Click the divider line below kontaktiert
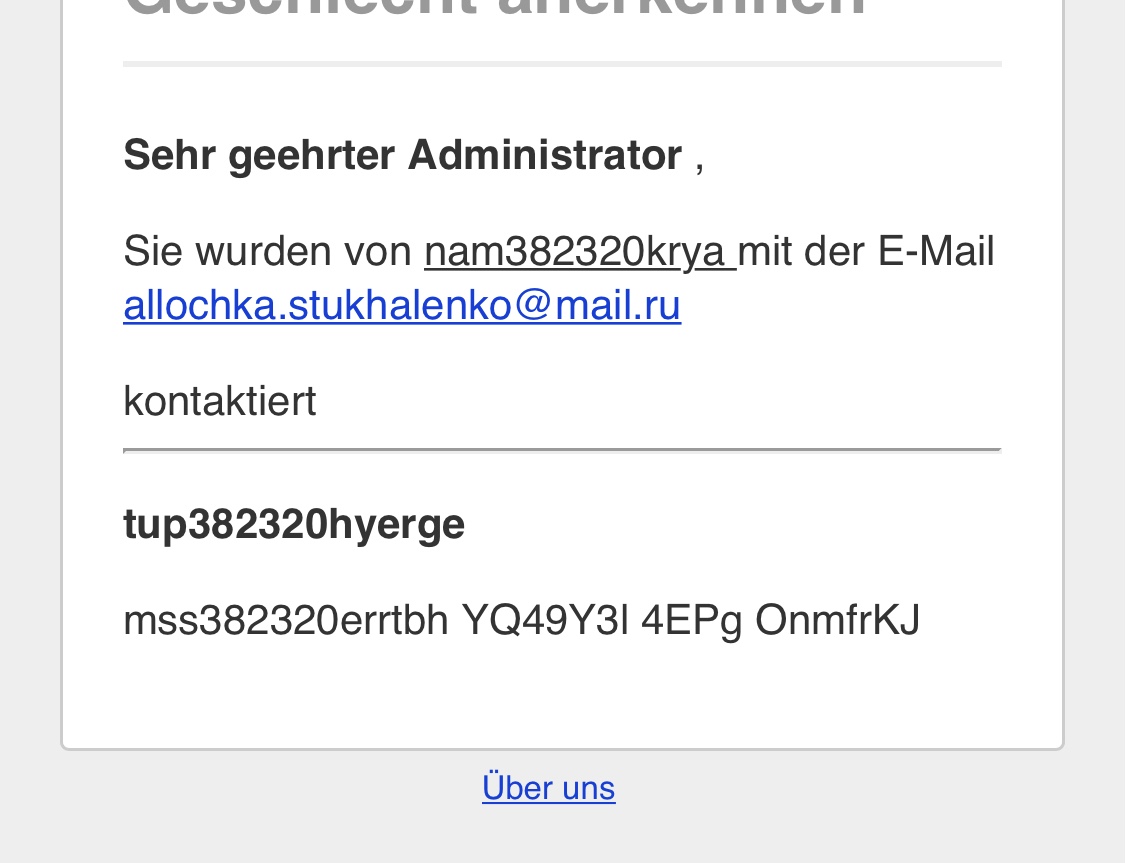This screenshot has width=1125, height=863. pyautogui.click(x=562, y=451)
